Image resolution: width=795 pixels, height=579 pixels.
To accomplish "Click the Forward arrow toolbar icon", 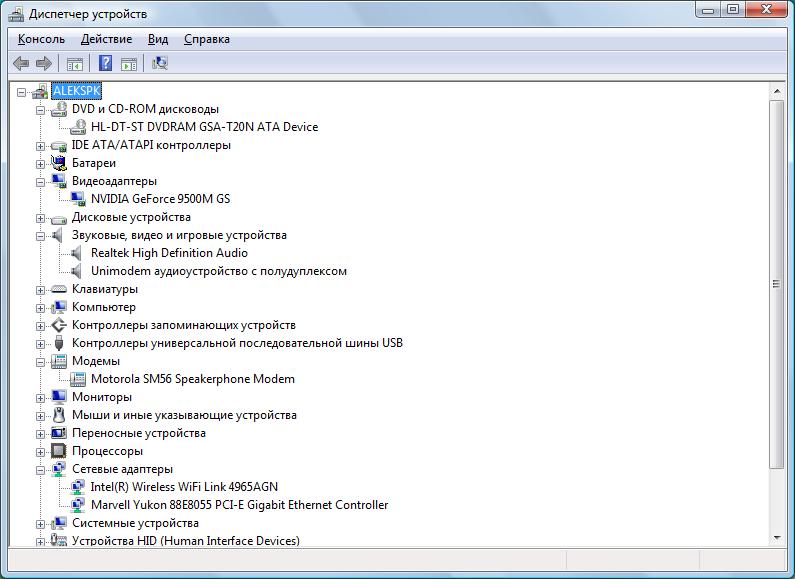I will click(43, 64).
